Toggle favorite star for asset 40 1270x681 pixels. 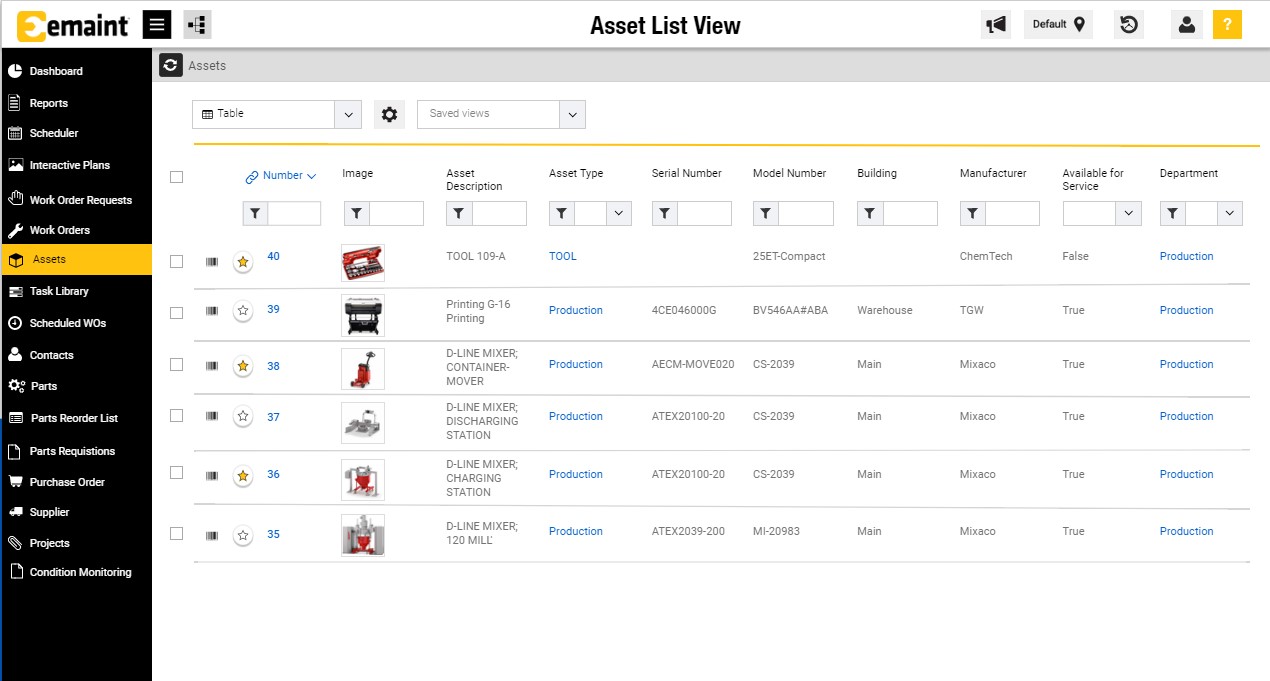[242, 261]
